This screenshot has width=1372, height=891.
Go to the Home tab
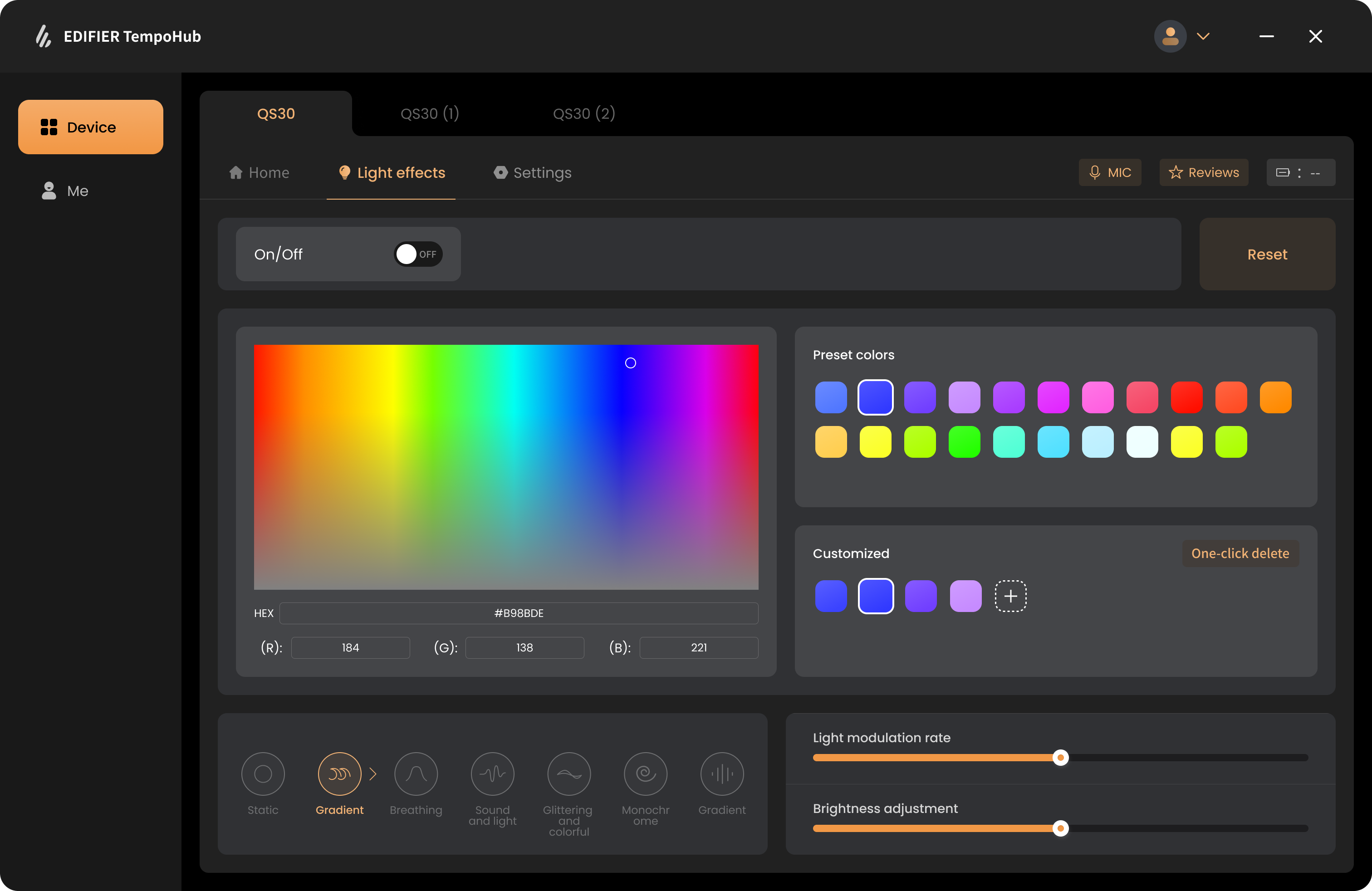[259, 173]
